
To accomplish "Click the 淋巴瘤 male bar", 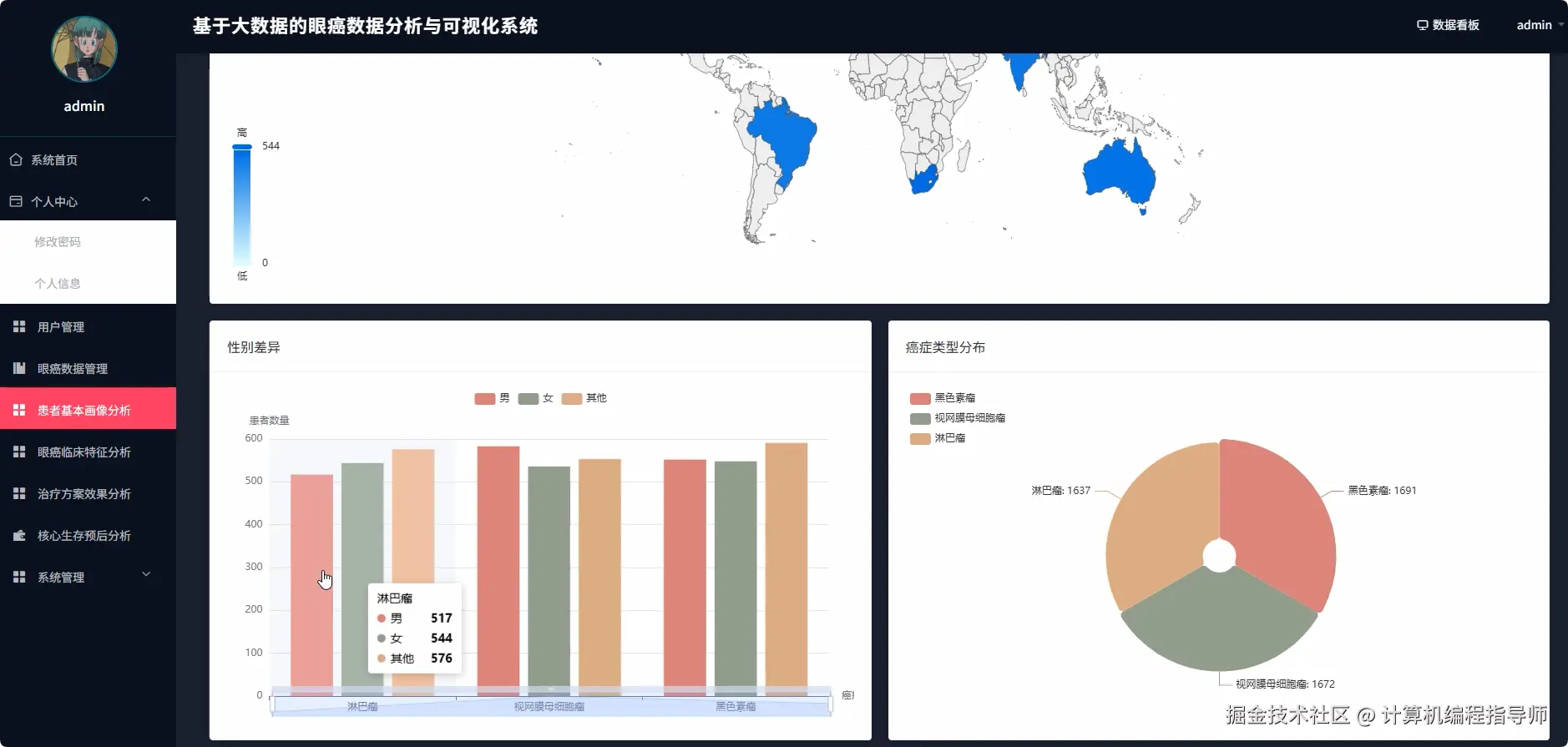I will click(x=311, y=584).
